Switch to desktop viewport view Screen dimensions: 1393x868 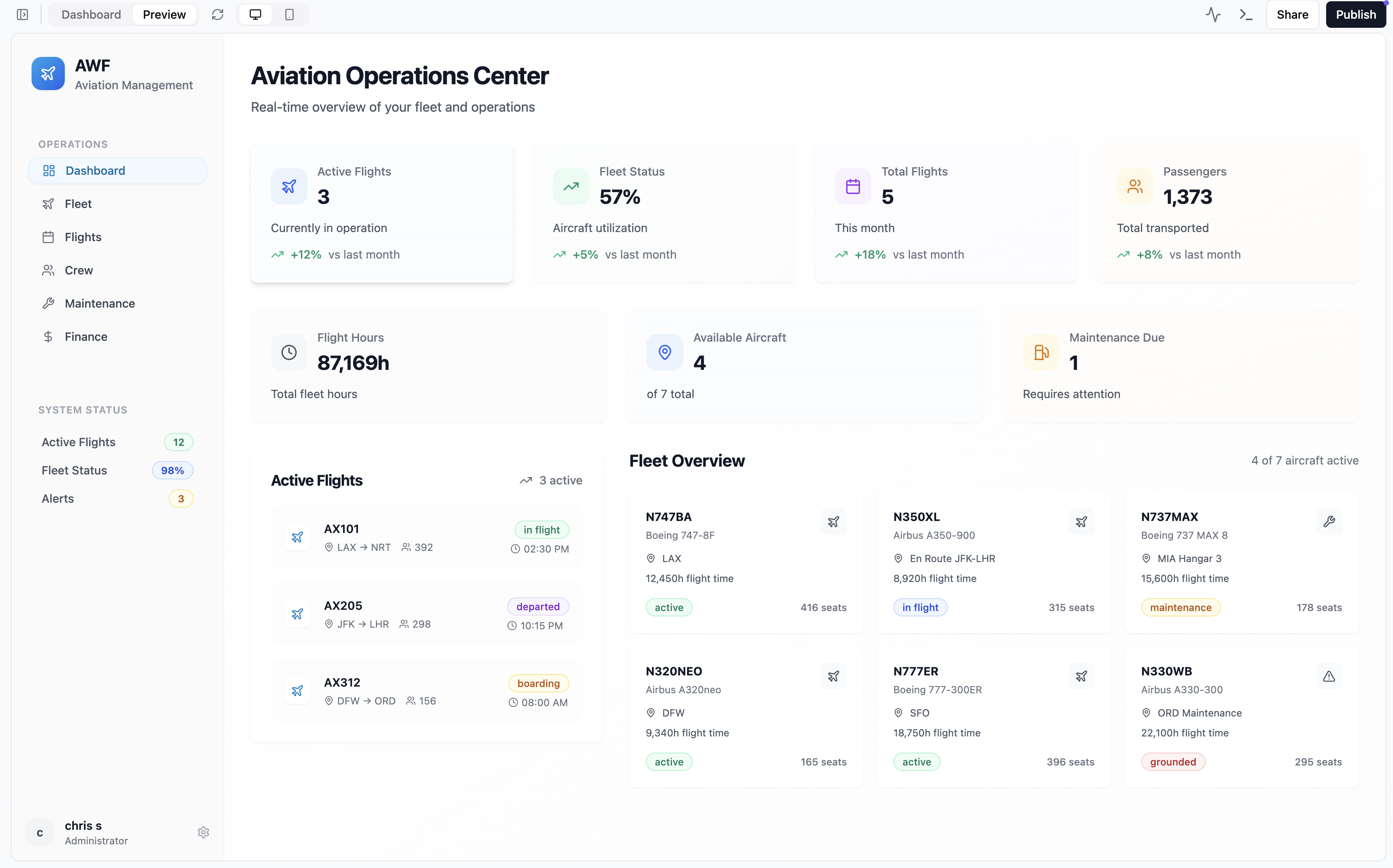pyautogui.click(x=255, y=15)
